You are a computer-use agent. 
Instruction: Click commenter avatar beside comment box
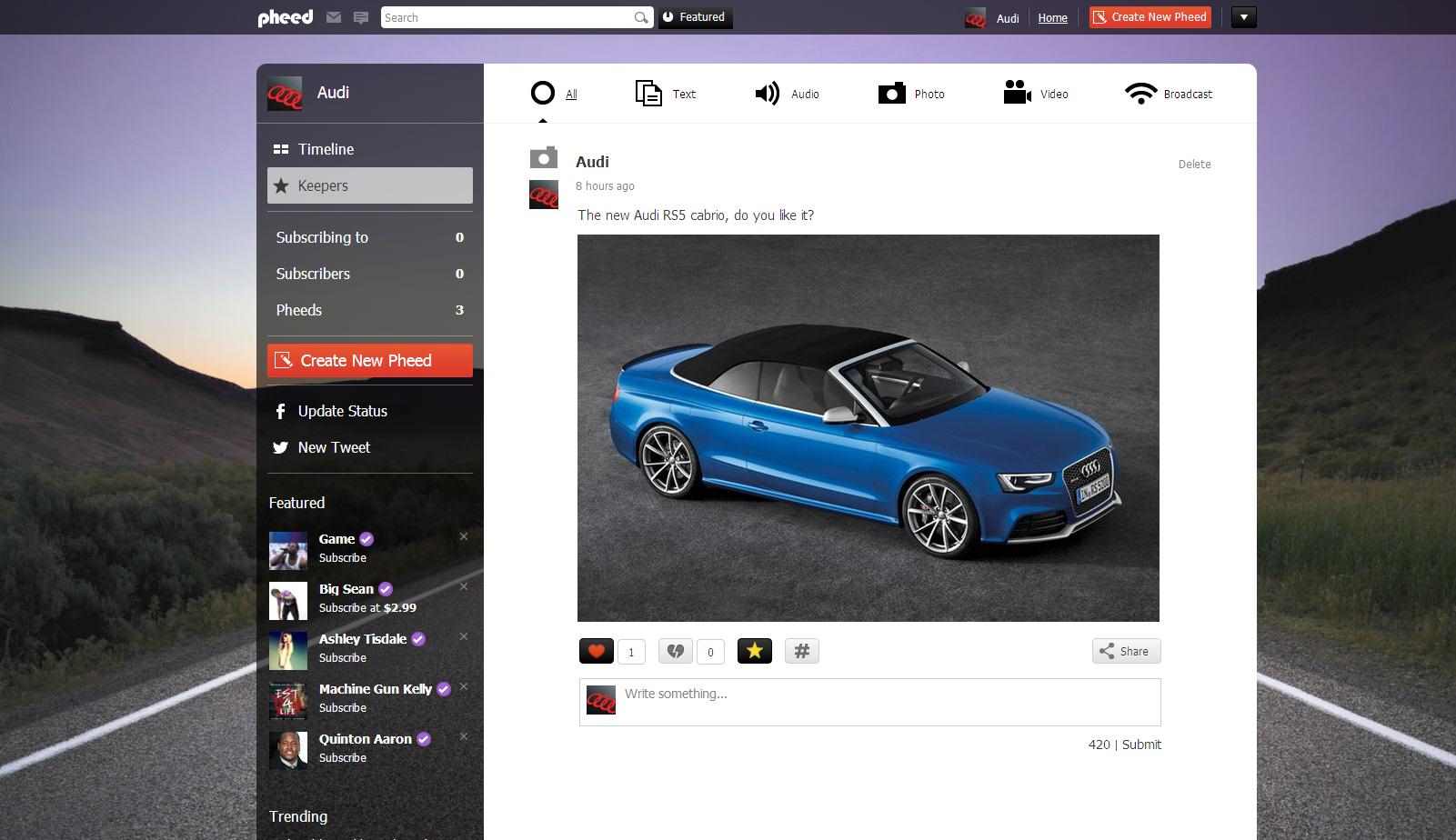tap(601, 700)
